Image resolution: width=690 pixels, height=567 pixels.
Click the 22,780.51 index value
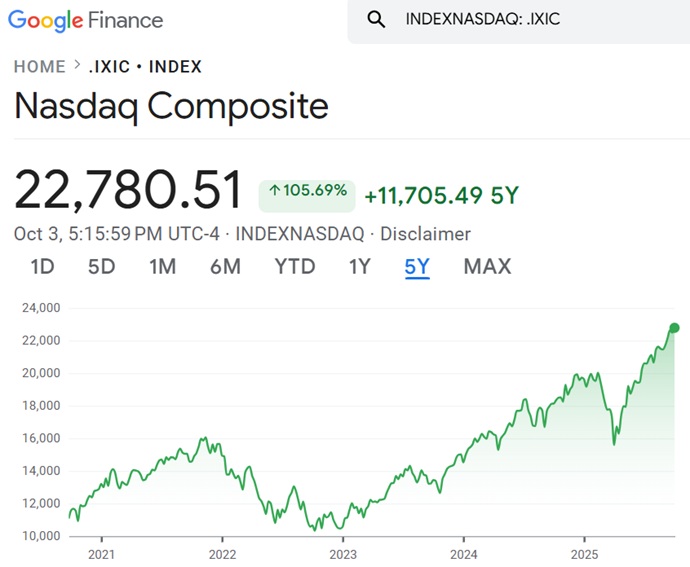(x=128, y=190)
